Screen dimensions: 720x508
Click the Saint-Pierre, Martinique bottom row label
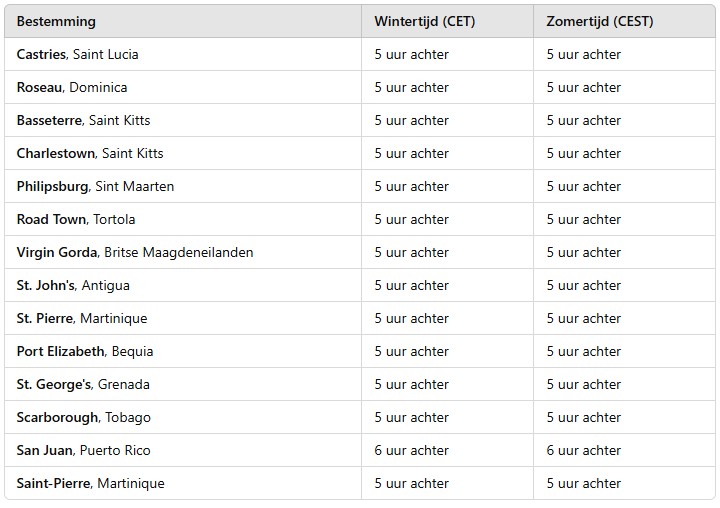coord(91,483)
